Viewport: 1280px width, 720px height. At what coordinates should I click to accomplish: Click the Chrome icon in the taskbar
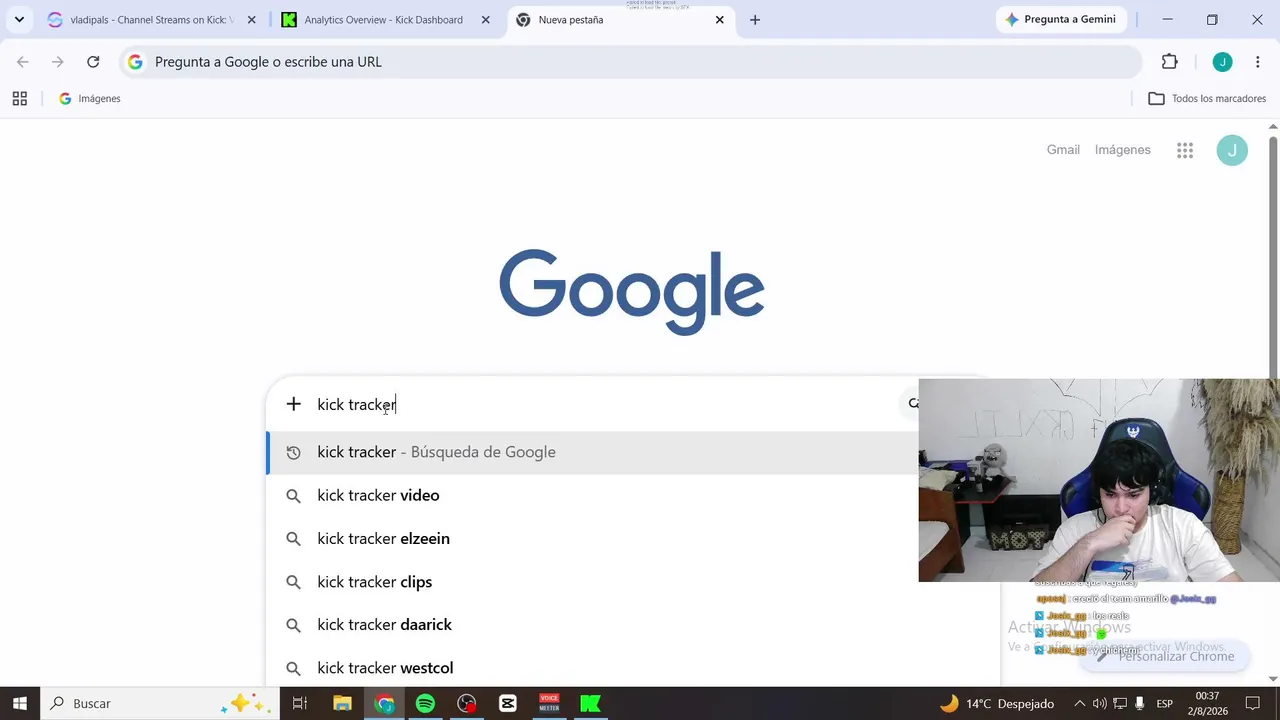click(384, 704)
